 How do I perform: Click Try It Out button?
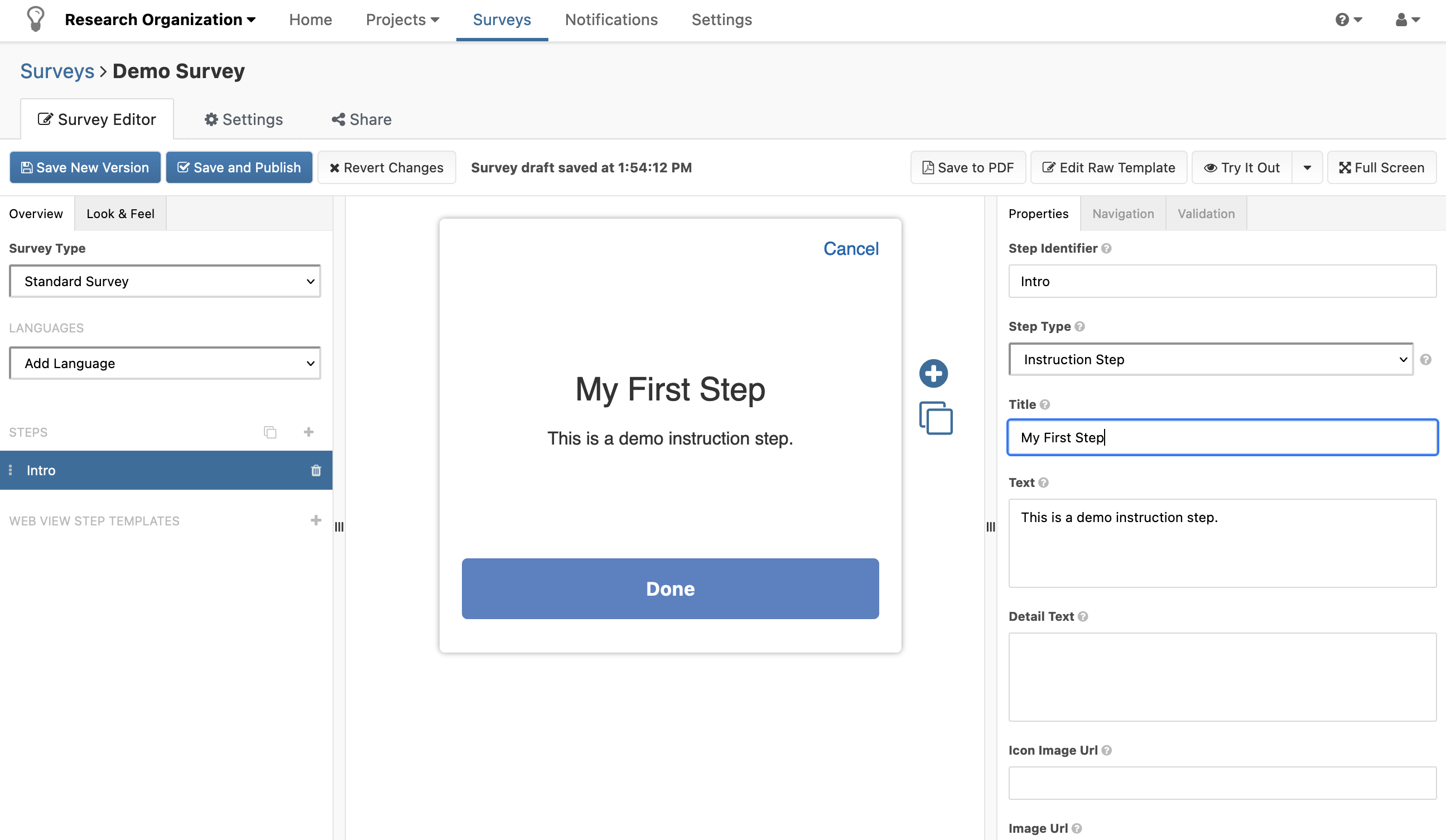click(x=1242, y=167)
